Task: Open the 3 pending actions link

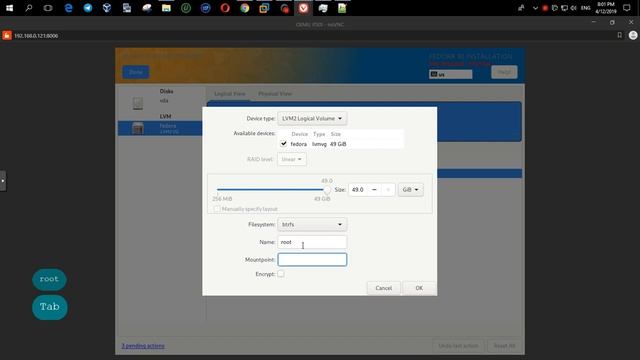Action: [143, 346]
